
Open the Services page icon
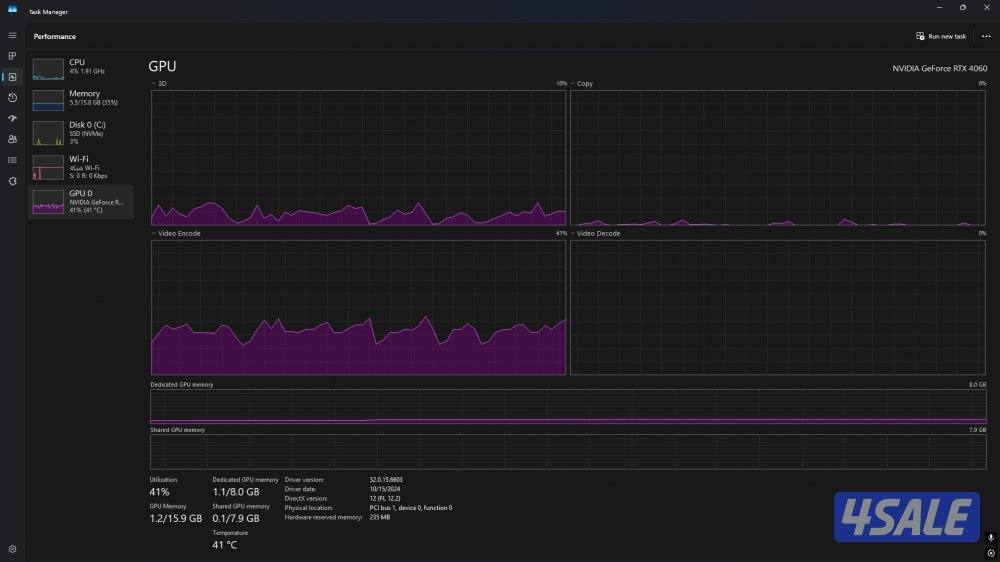pos(12,181)
